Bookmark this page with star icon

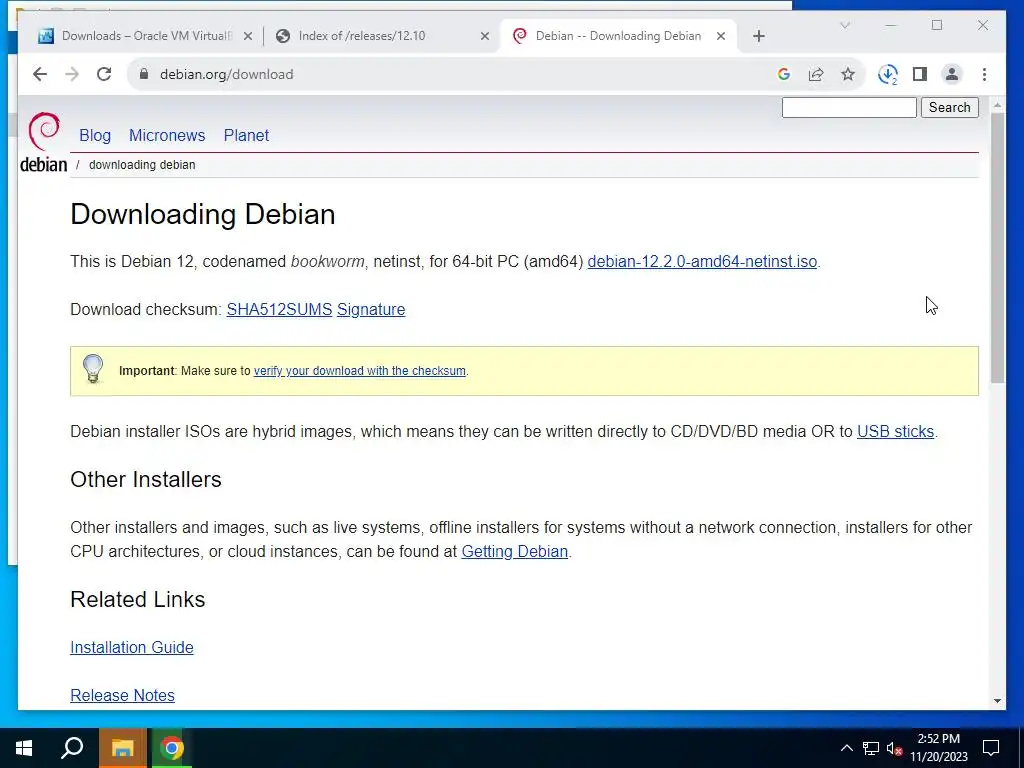click(848, 74)
